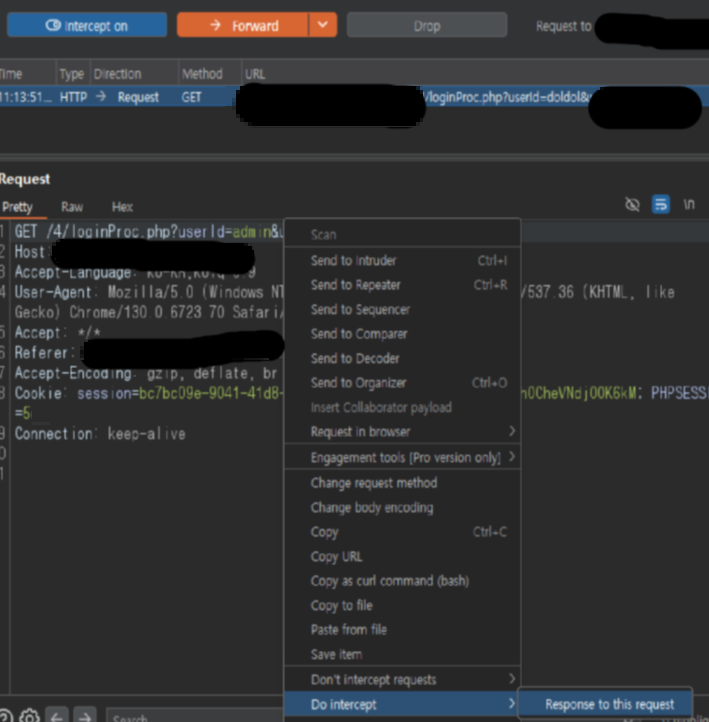Select Change body encoding

coord(402,507)
